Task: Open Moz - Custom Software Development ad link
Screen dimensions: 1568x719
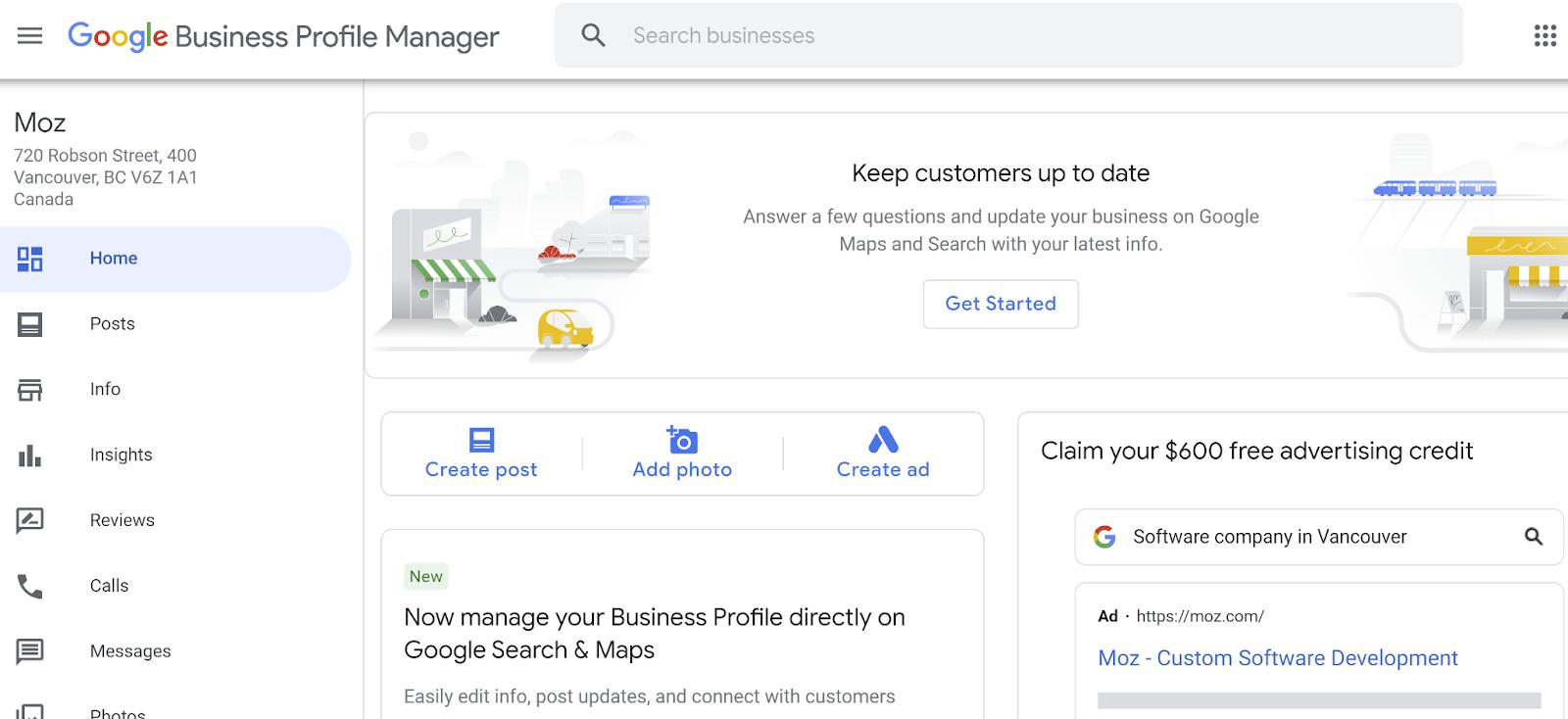Action: tap(1278, 658)
